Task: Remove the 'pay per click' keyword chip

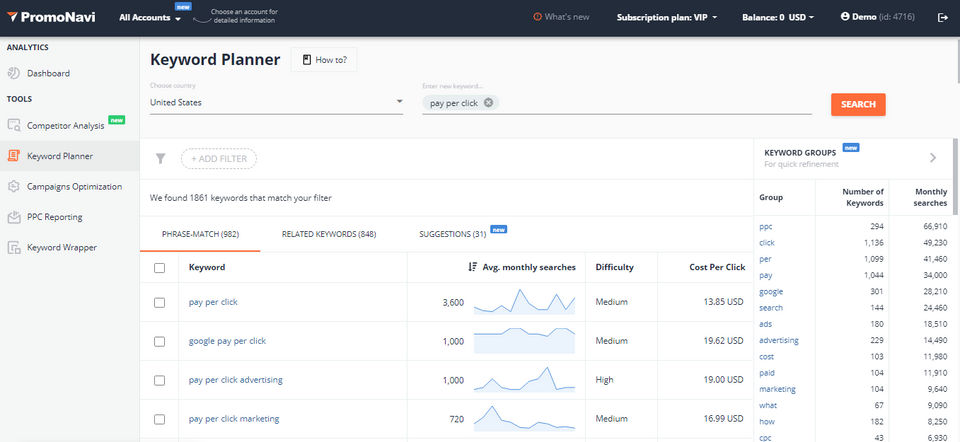Action: [488, 103]
